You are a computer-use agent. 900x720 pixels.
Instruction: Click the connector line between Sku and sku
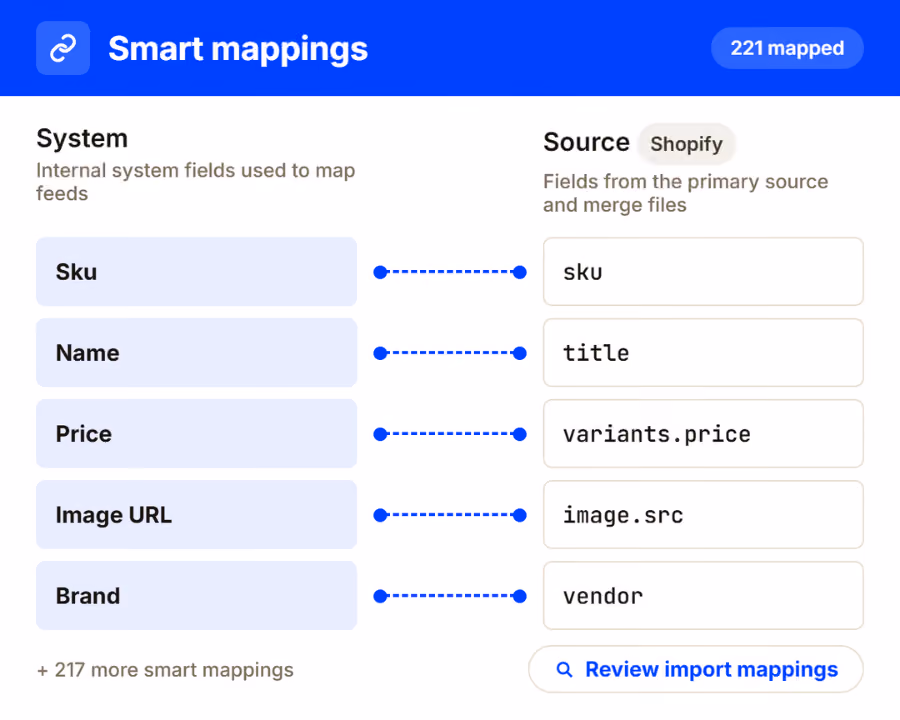[450, 272]
